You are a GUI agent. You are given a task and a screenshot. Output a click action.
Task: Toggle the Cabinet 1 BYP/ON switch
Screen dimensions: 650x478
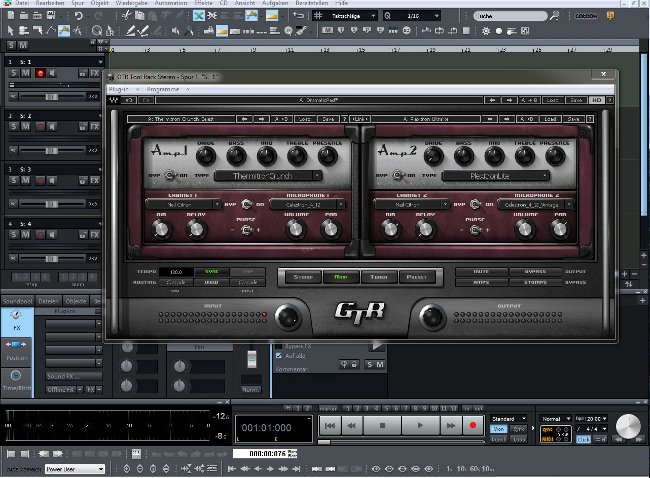click(247, 204)
